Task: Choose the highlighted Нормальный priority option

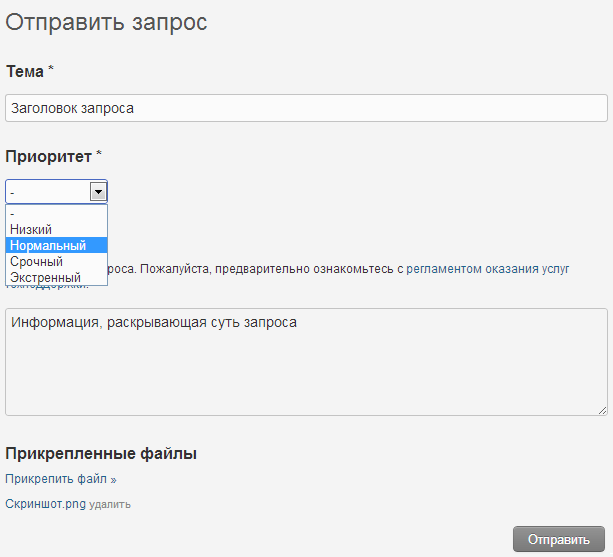Action: pyautogui.click(x=48, y=245)
